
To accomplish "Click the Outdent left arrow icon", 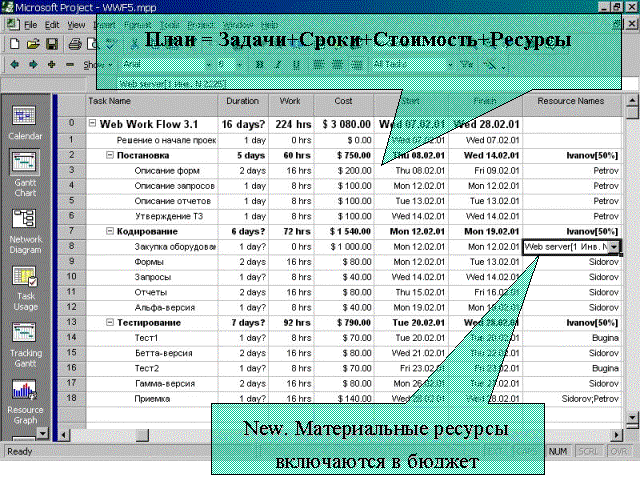I will click(x=15, y=65).
